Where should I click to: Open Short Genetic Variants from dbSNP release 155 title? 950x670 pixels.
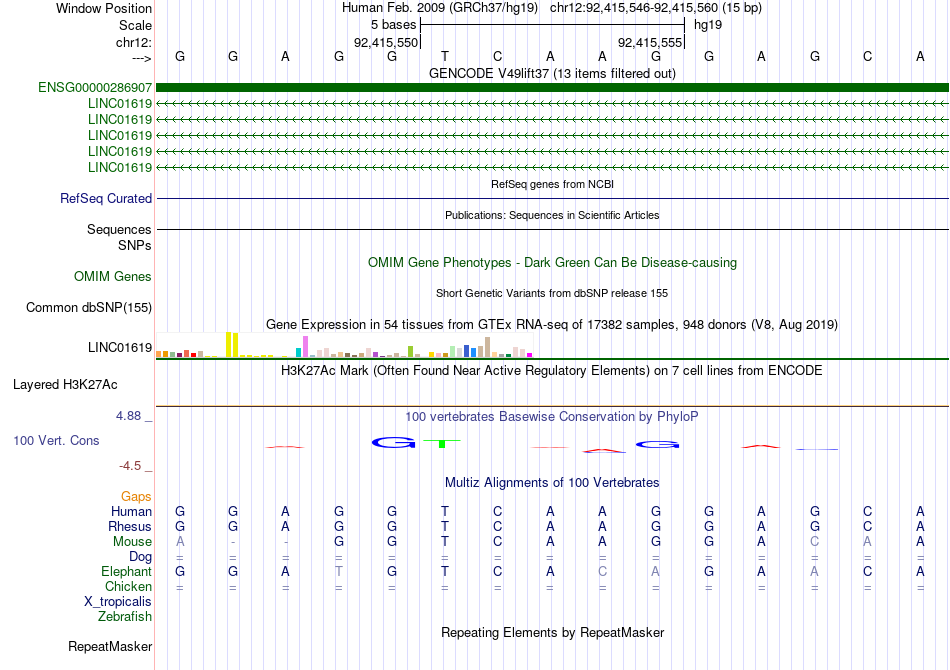click(552, 293)
